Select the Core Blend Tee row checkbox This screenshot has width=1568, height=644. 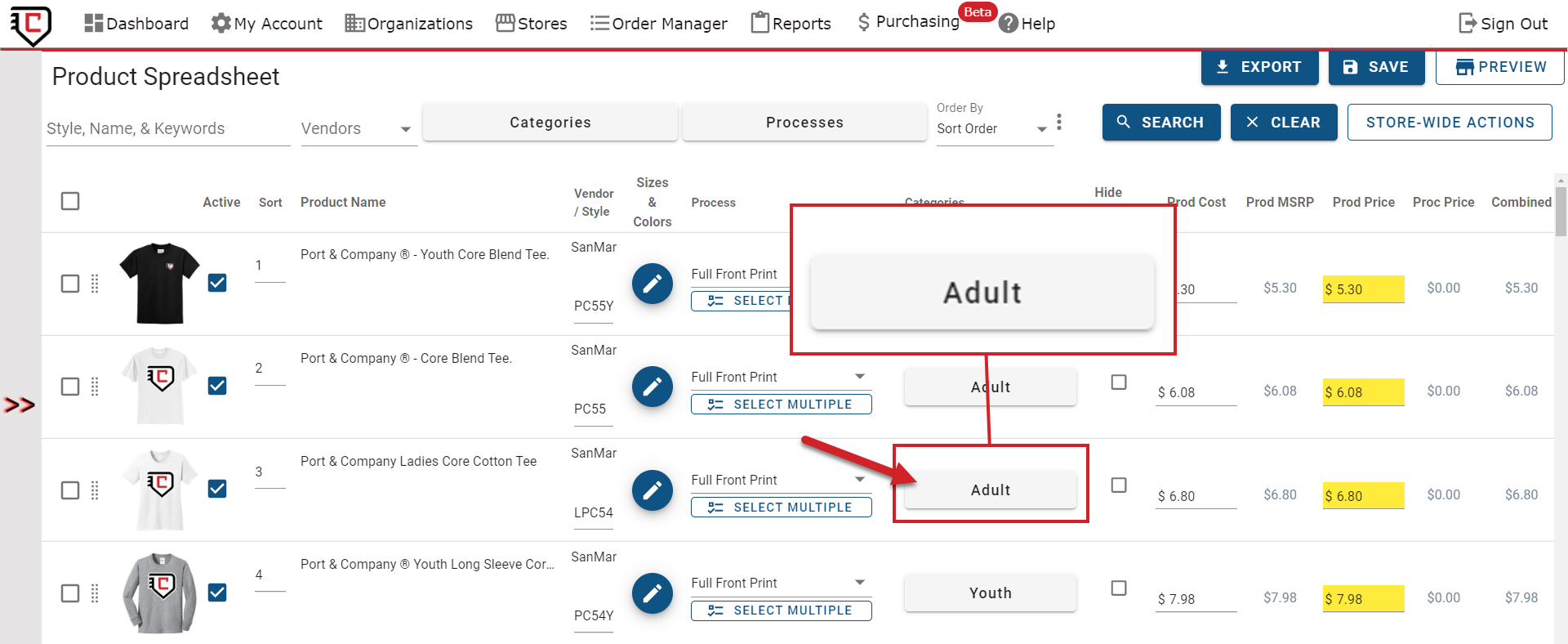tap(70, 387)
